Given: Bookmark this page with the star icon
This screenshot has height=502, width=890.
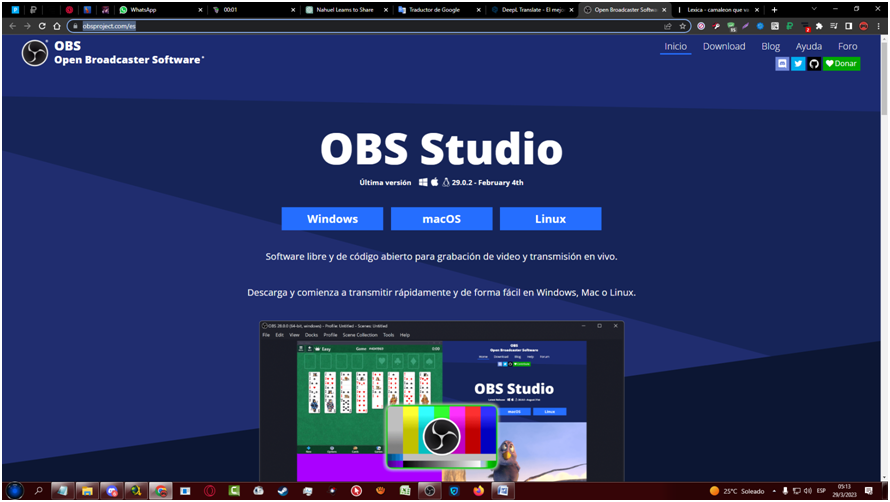Looking at the screenshot, I should coord(682,26).
